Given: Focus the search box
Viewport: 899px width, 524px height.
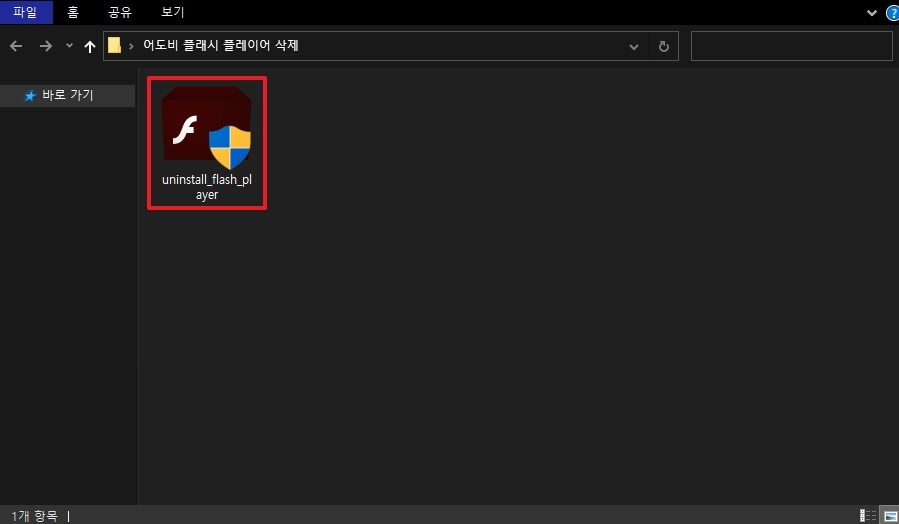Looking at the screenshot, I should pos(791,46).
